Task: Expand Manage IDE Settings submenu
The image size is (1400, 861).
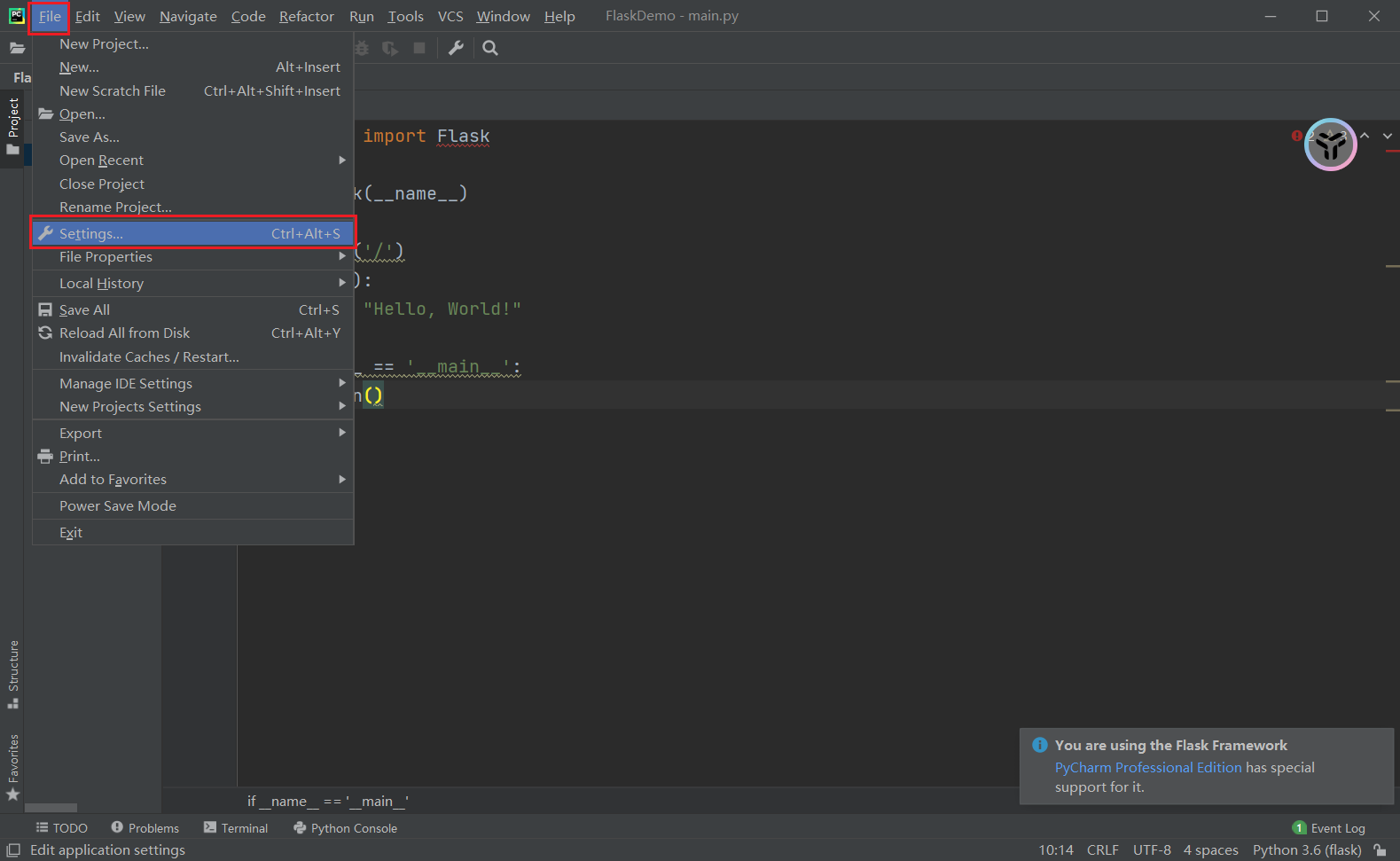Action: click(193, 383)
